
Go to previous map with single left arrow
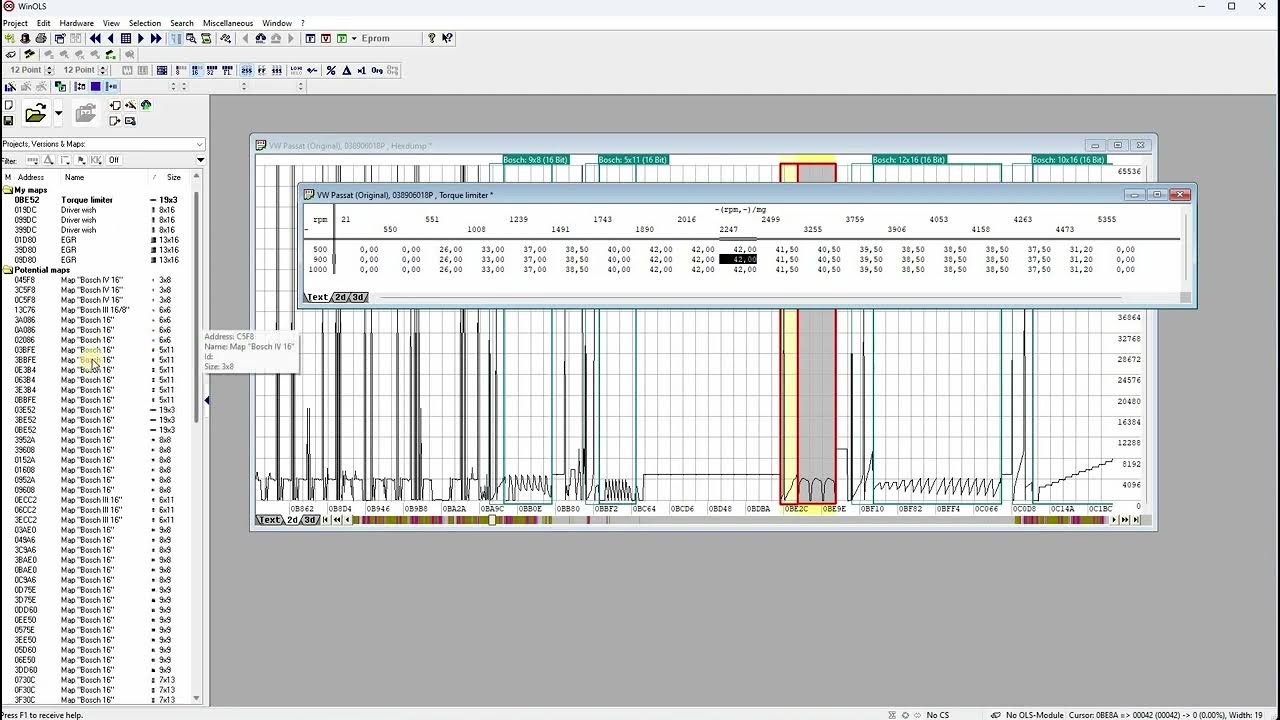coord(110,38)
